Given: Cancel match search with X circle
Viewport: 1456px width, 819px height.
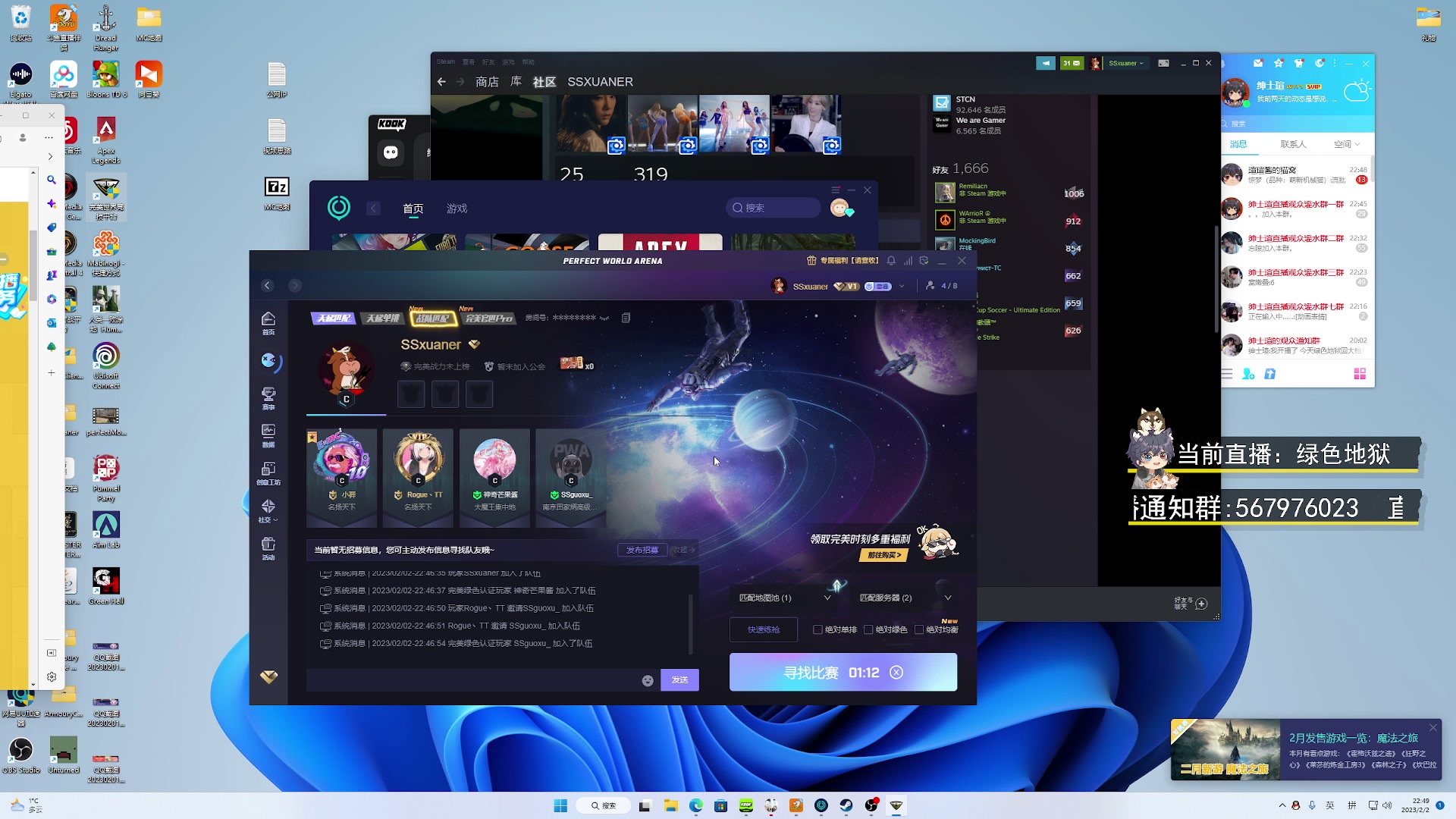Looking at the screenshot, I should click(896, 673).
